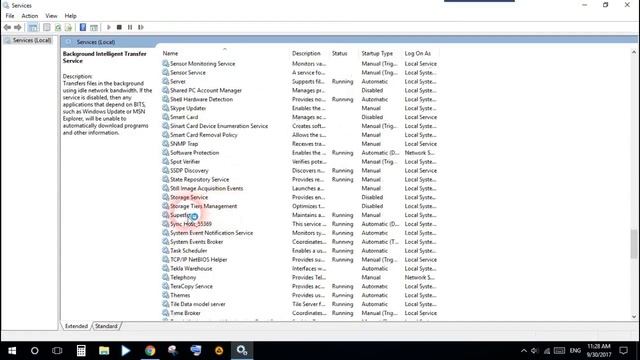Toggle the Show/Hide Console Tree toolbar button
Screen dimensions: 640x360
click(x=33, y=27)
